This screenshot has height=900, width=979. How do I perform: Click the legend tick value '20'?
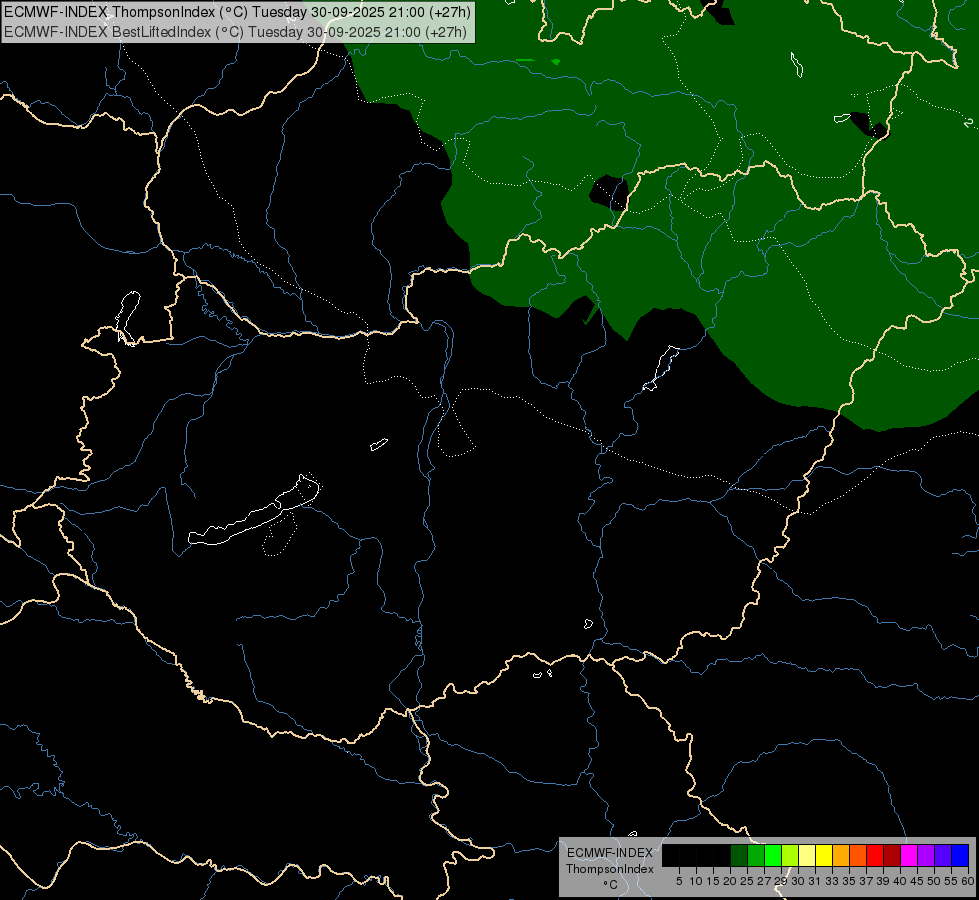[x=730, y=881]
